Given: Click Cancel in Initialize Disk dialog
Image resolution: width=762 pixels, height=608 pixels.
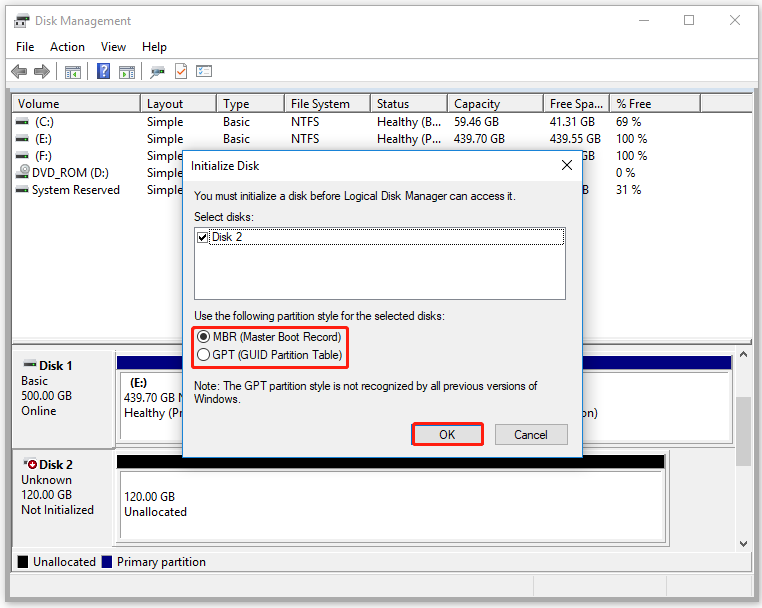Looking at the screenshot, I should 531,434.
